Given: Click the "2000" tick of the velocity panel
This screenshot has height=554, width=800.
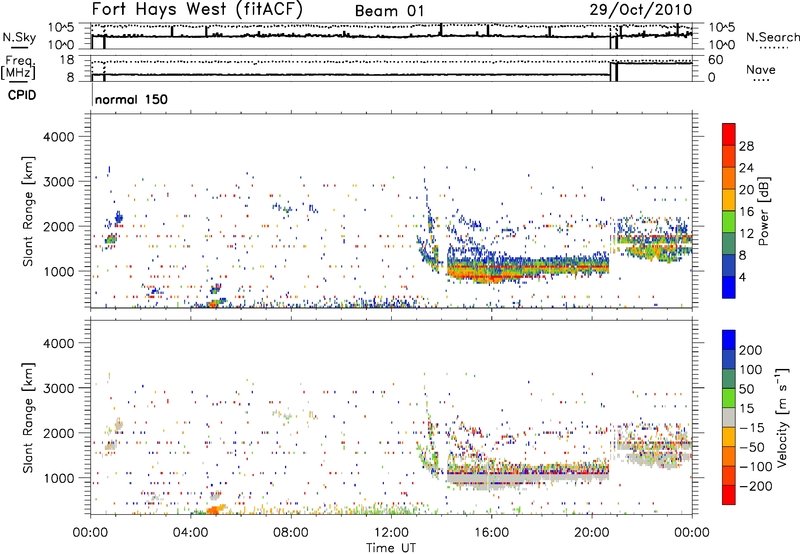Looking at the screenshot, I should (58, 433).
